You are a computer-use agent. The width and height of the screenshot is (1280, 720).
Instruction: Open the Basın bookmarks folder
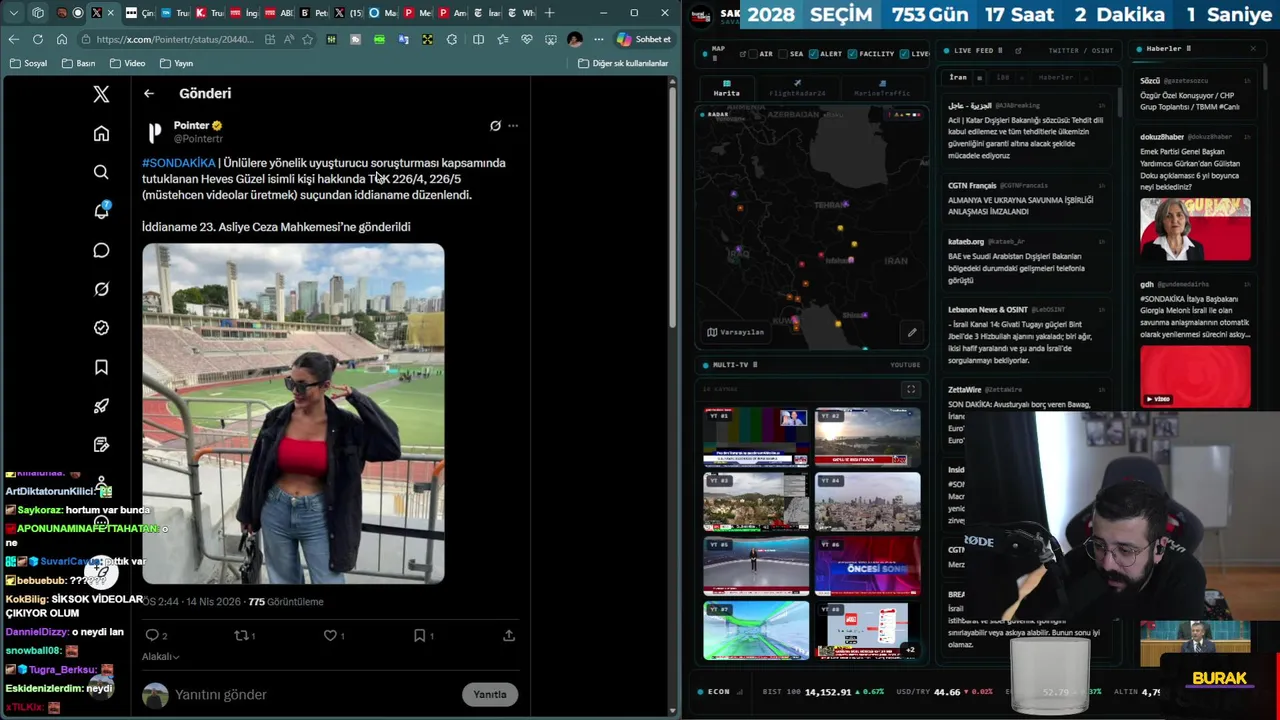pos(78,63)
